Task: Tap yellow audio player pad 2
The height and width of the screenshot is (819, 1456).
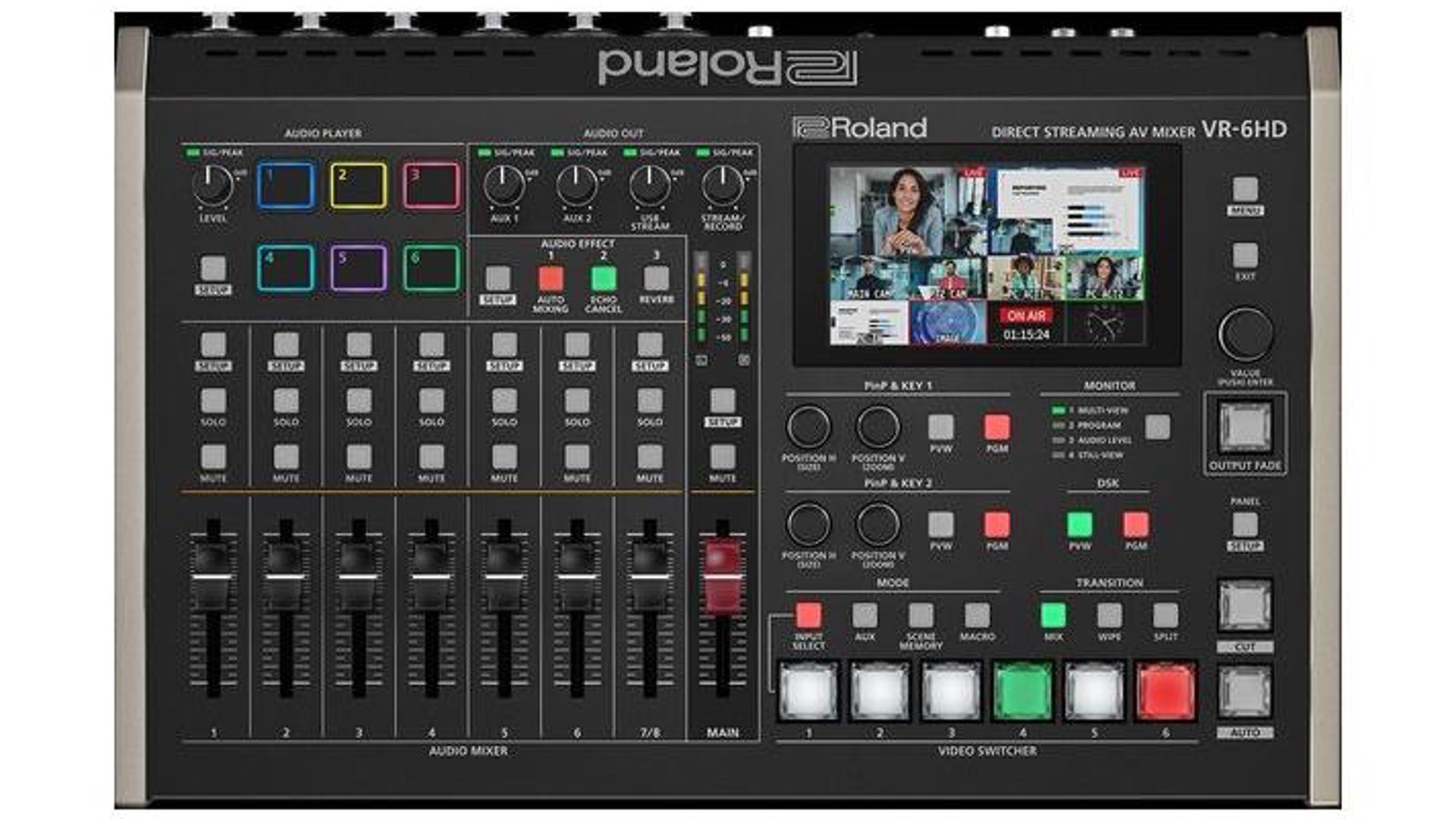Action: [359, 184]
